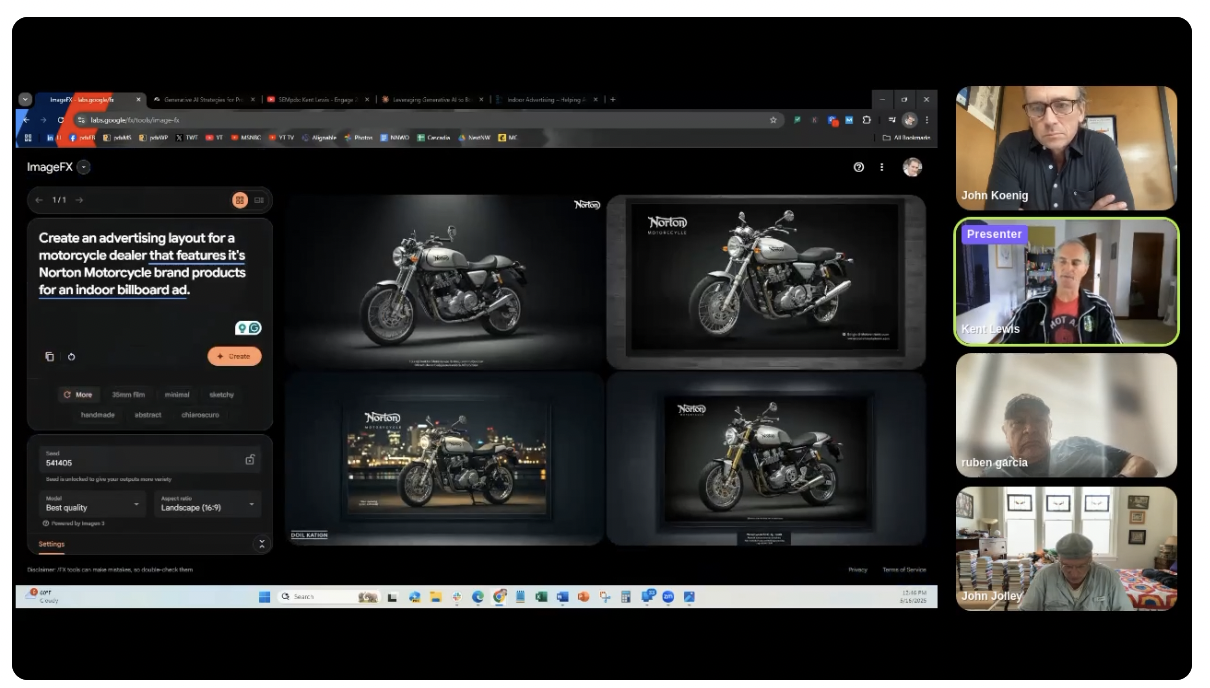Open the Aspect ratio dropdown
Viewport: 1210px width, 688px height.
click(208, 504)
